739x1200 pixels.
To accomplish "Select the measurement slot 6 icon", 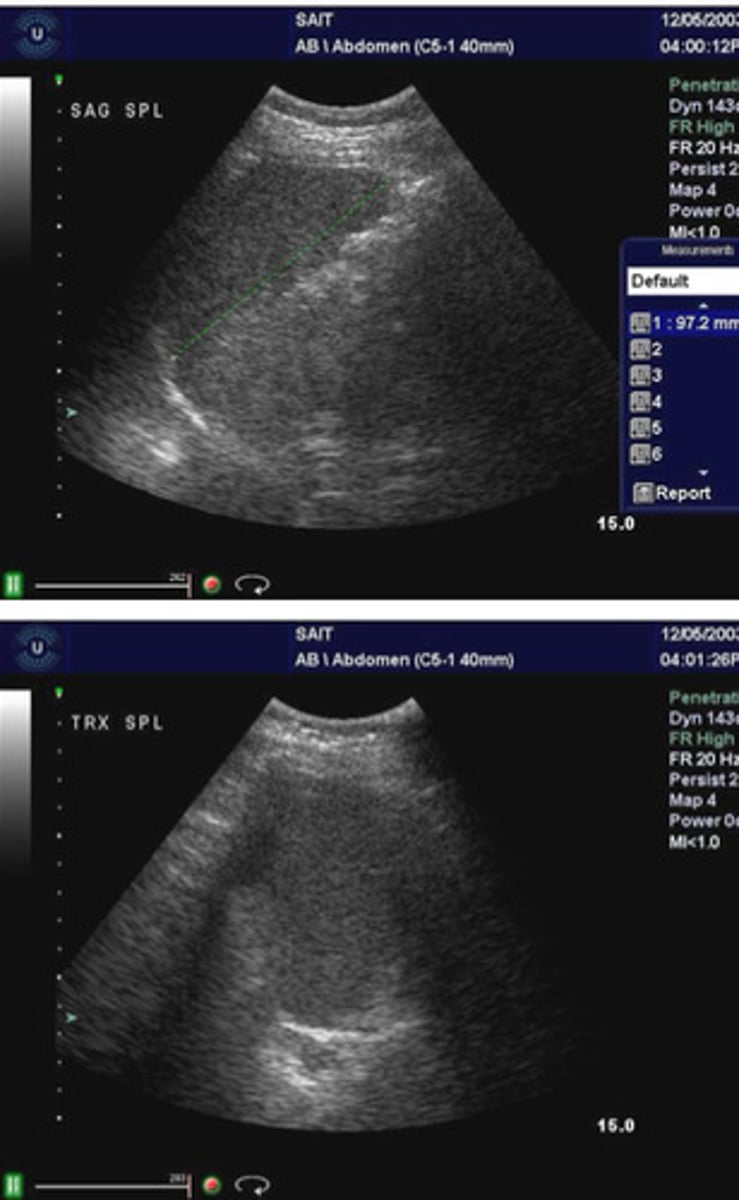I will (640, 454).
